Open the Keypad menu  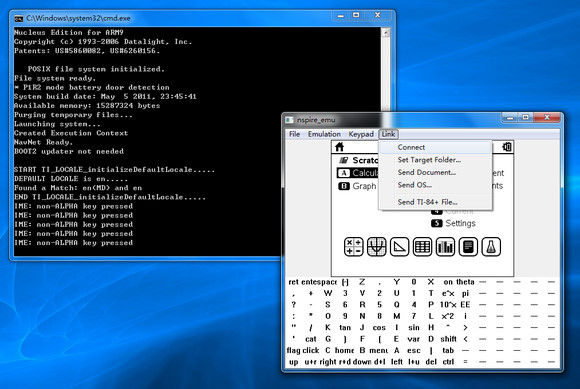pos(361,134)
